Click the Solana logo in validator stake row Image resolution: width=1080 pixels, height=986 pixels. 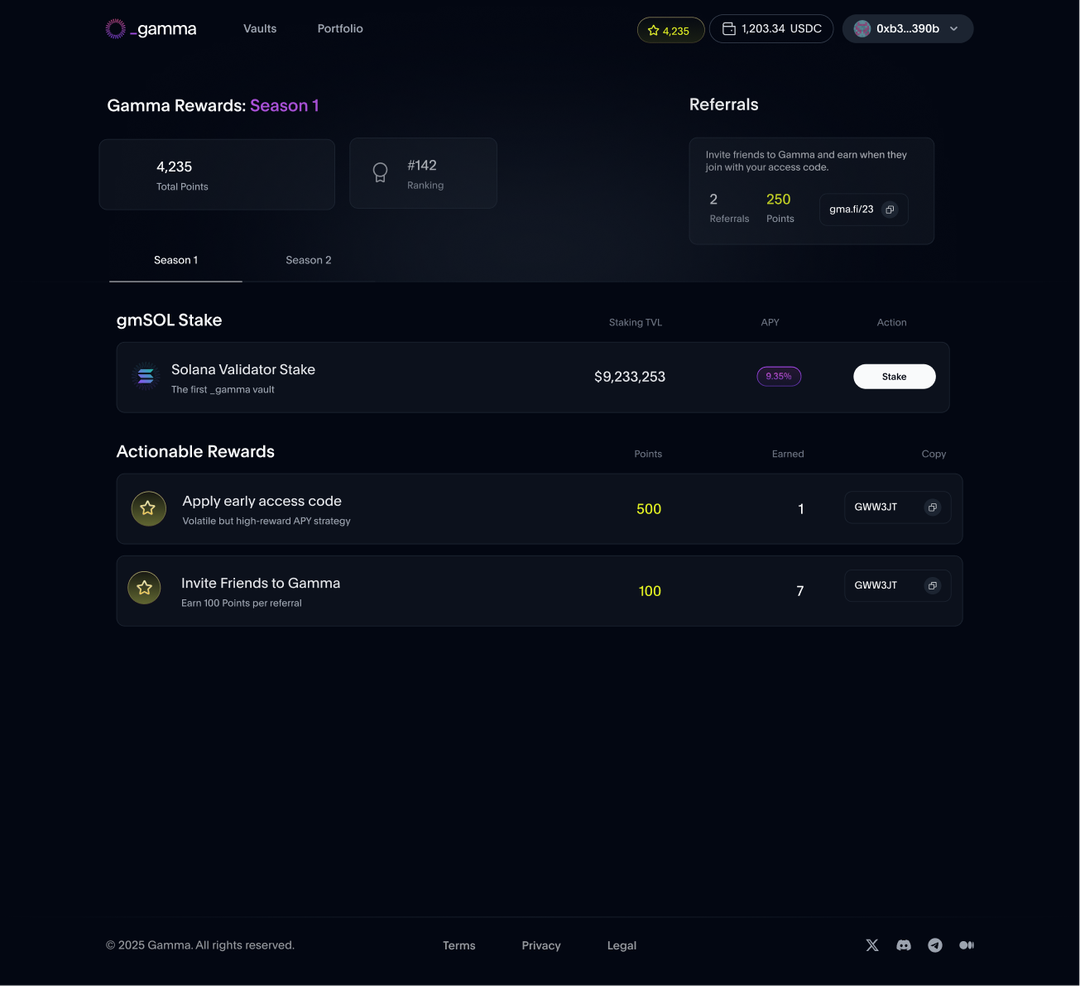click(146, 377)
